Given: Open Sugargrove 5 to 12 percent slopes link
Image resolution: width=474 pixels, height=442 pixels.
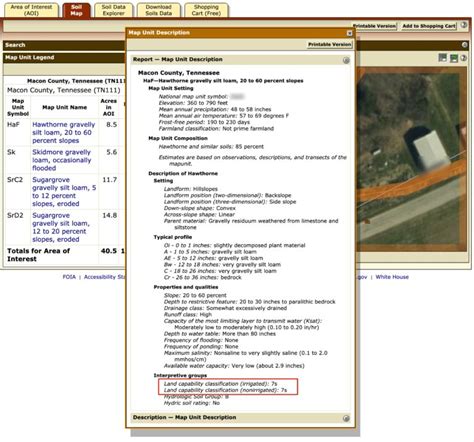Looking at the screenshot, I should point(64,192).
